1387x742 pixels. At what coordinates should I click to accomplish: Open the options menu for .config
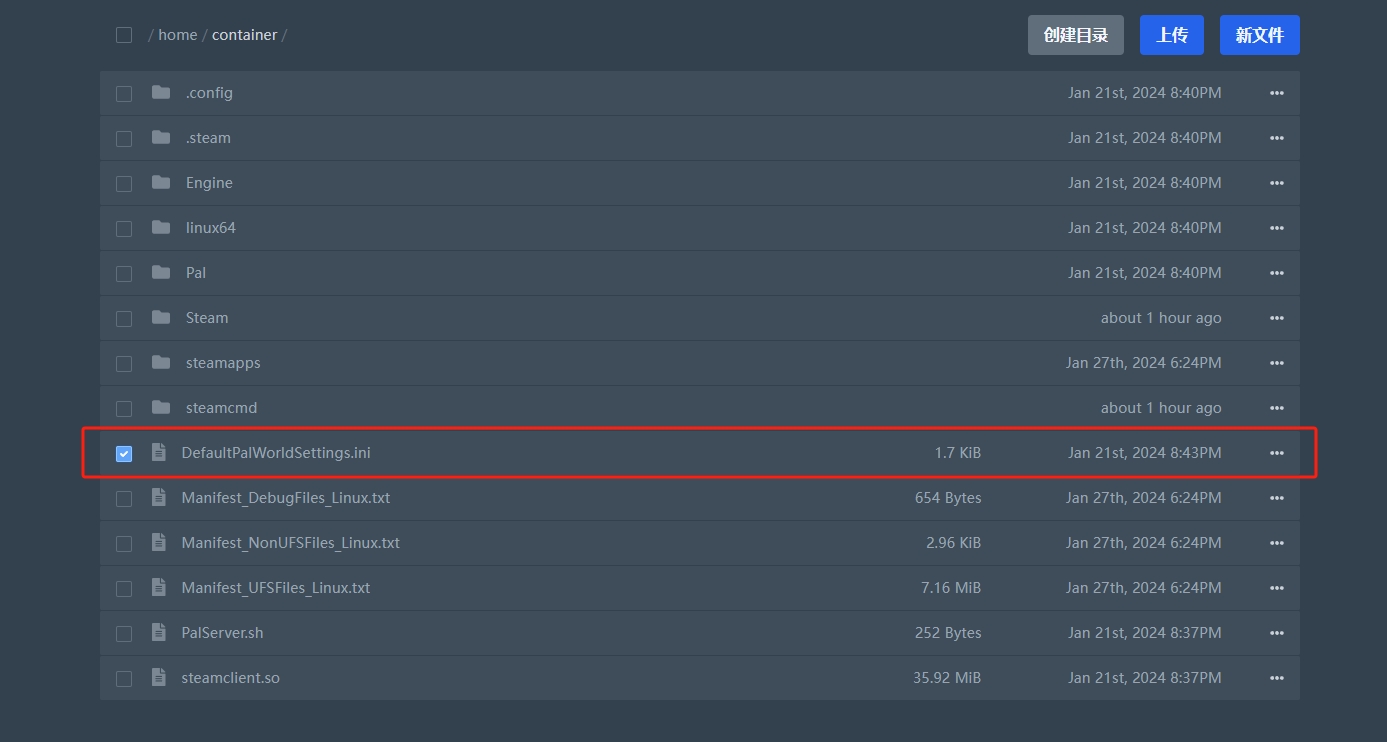click(x=1276, y=93)
